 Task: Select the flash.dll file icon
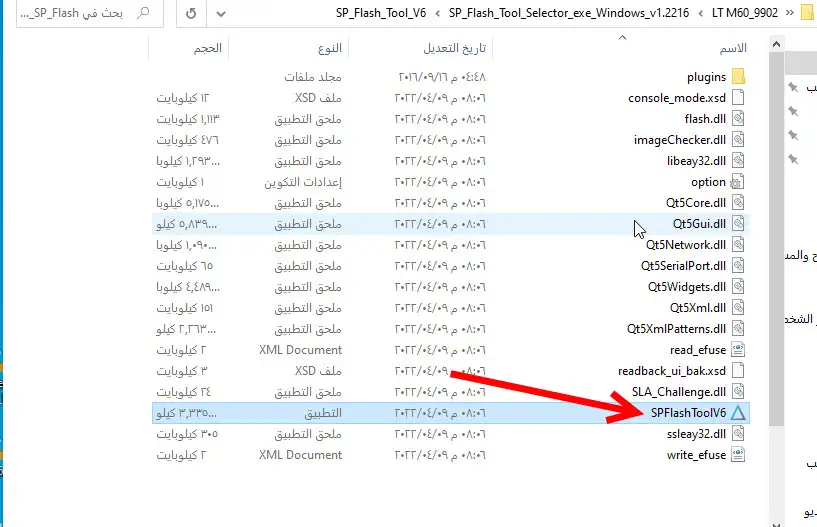(x=738, y=119)
